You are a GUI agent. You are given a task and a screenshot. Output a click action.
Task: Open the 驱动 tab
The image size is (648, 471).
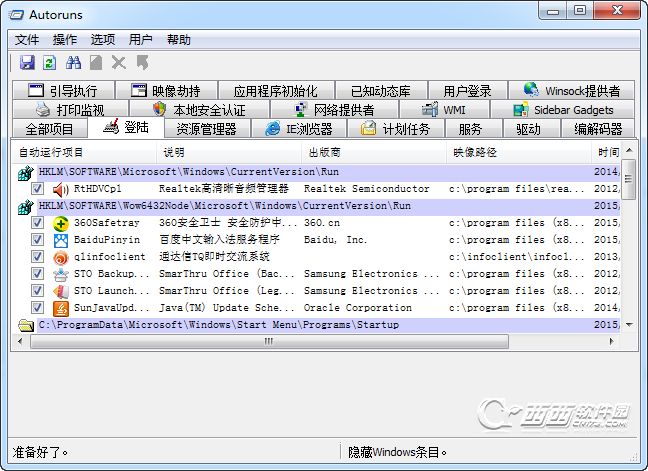[531, 129]
